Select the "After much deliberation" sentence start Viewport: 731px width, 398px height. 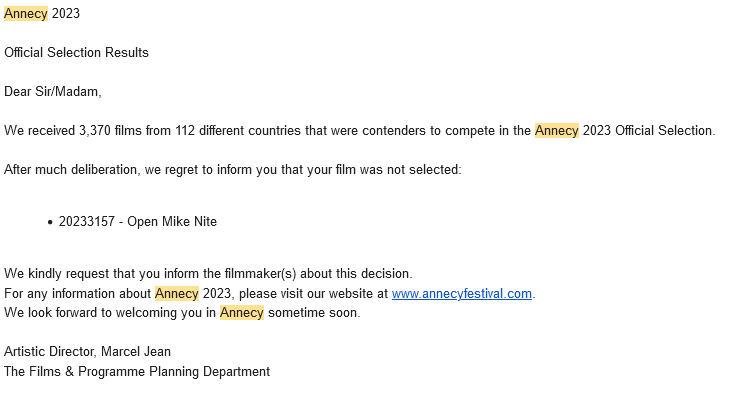click(70, 170)
